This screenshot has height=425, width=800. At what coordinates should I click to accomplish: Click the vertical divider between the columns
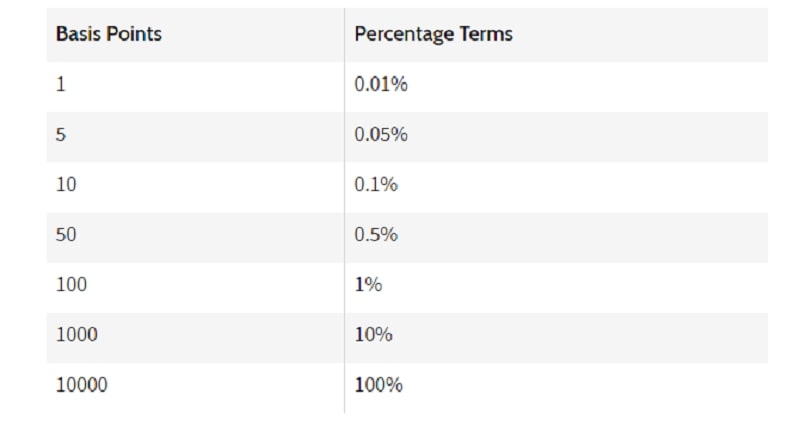(x=344, y=210)
